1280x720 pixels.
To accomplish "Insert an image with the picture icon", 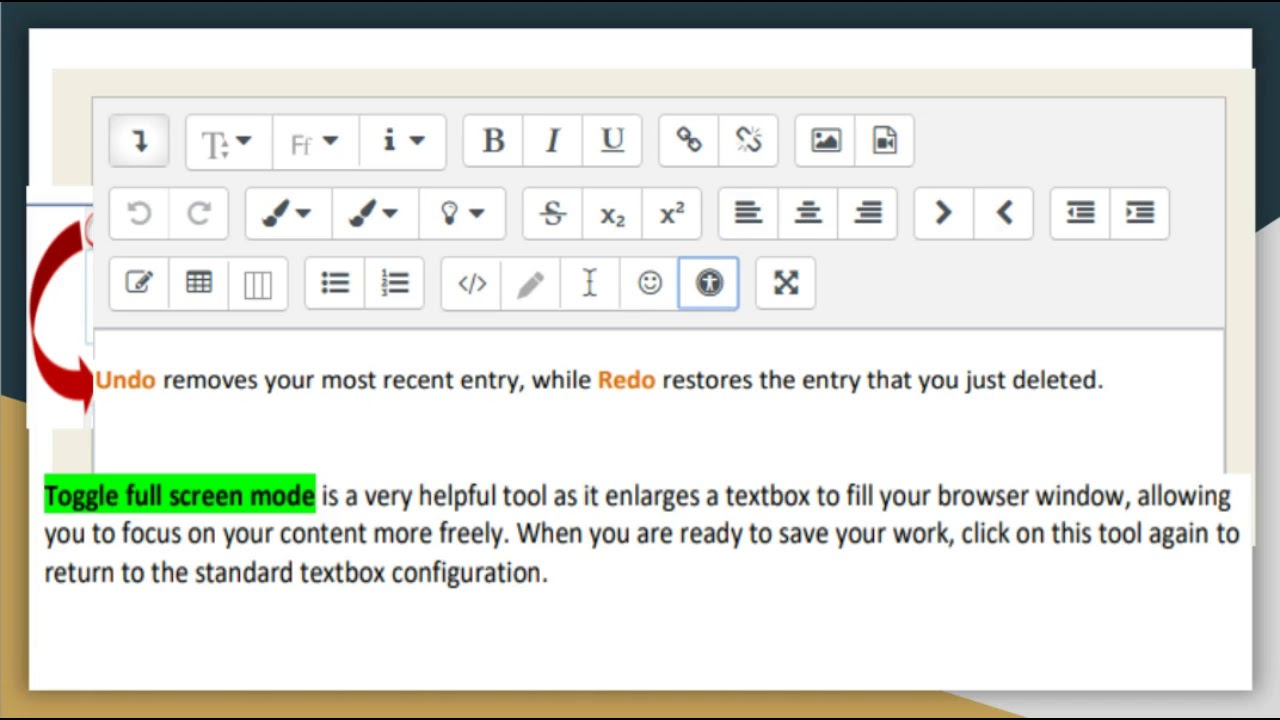I will [x=826, y=141].
